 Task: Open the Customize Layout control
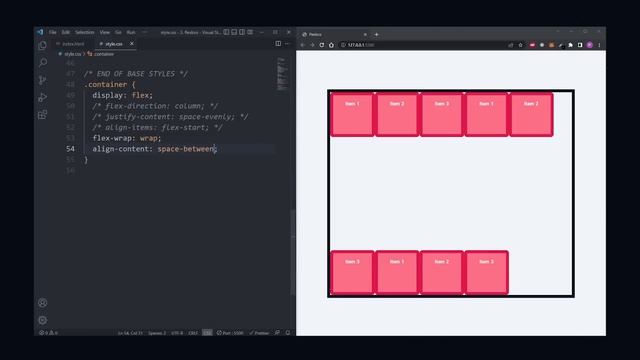(x=250, y=32)
